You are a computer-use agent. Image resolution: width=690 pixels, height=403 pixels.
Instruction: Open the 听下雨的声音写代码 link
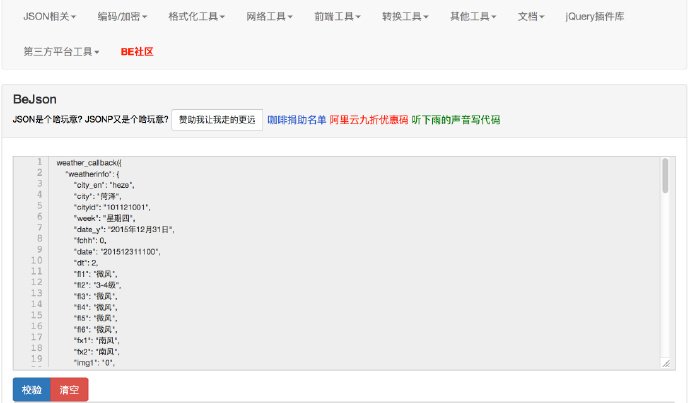(456, 120)
